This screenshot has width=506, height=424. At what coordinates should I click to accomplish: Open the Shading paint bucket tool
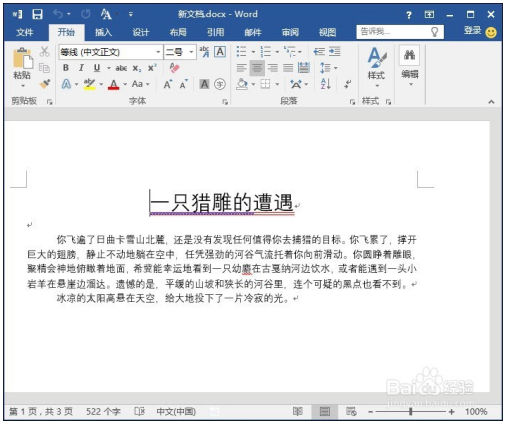click(242, 84)
